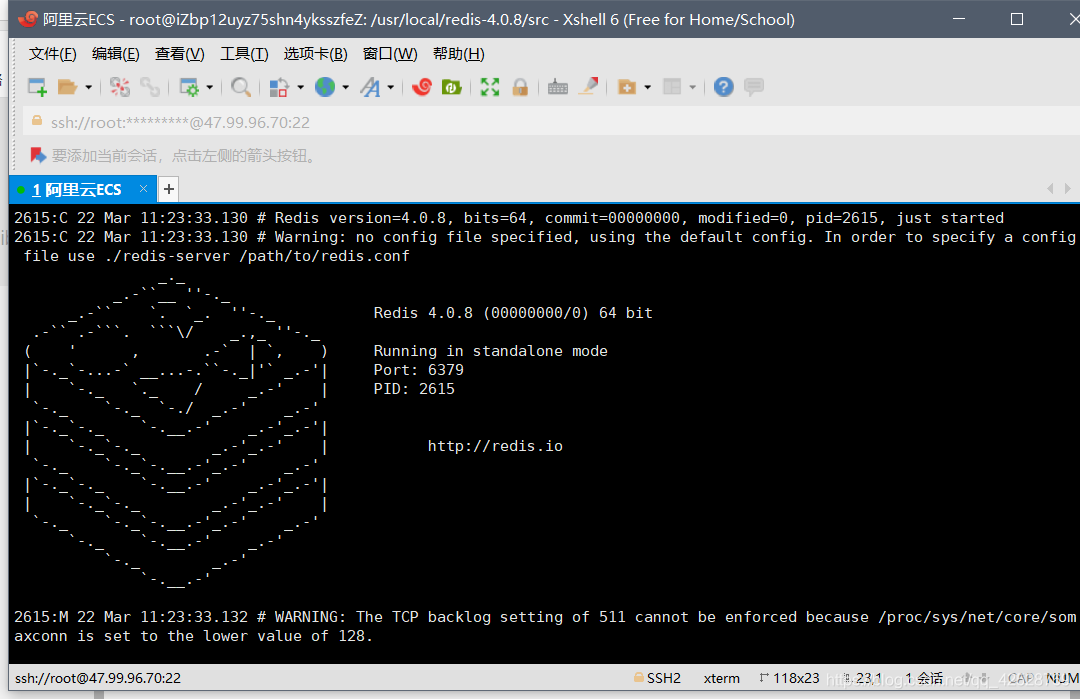
Task: Click 'Running in standalone mode' text
Action: pyautogui.click(x=490, y=351)
